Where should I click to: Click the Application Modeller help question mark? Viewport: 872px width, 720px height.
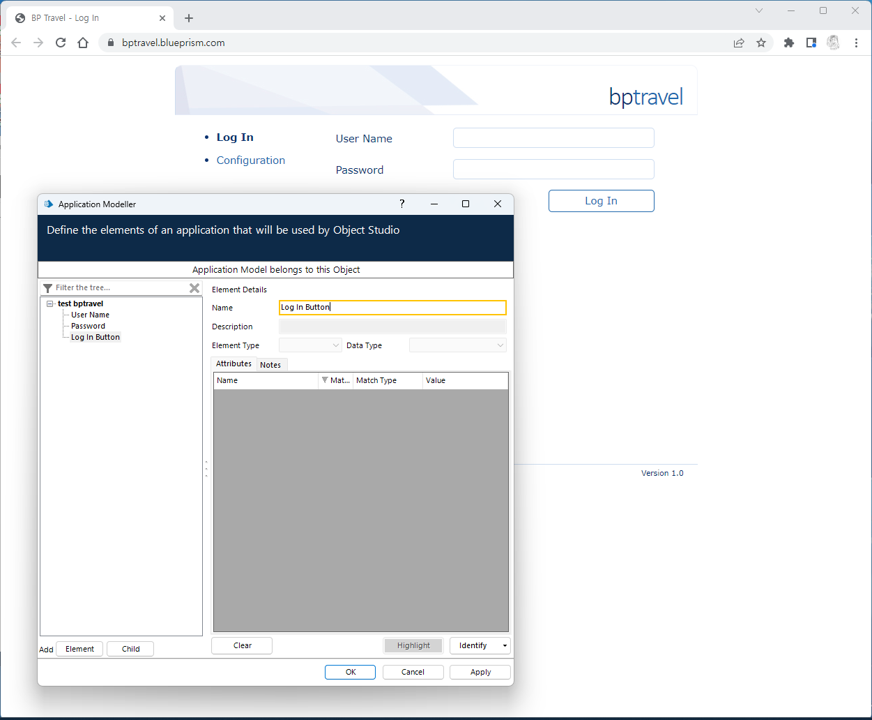click(402, 204)
